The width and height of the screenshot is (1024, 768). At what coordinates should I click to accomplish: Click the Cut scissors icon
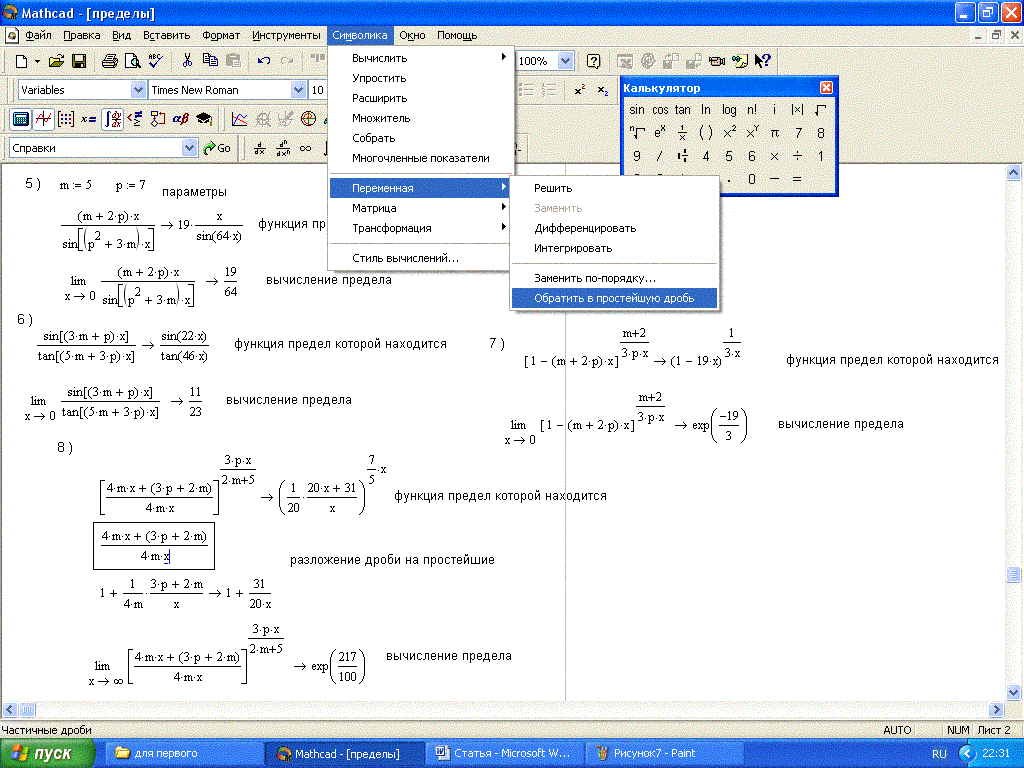[187, 61]
